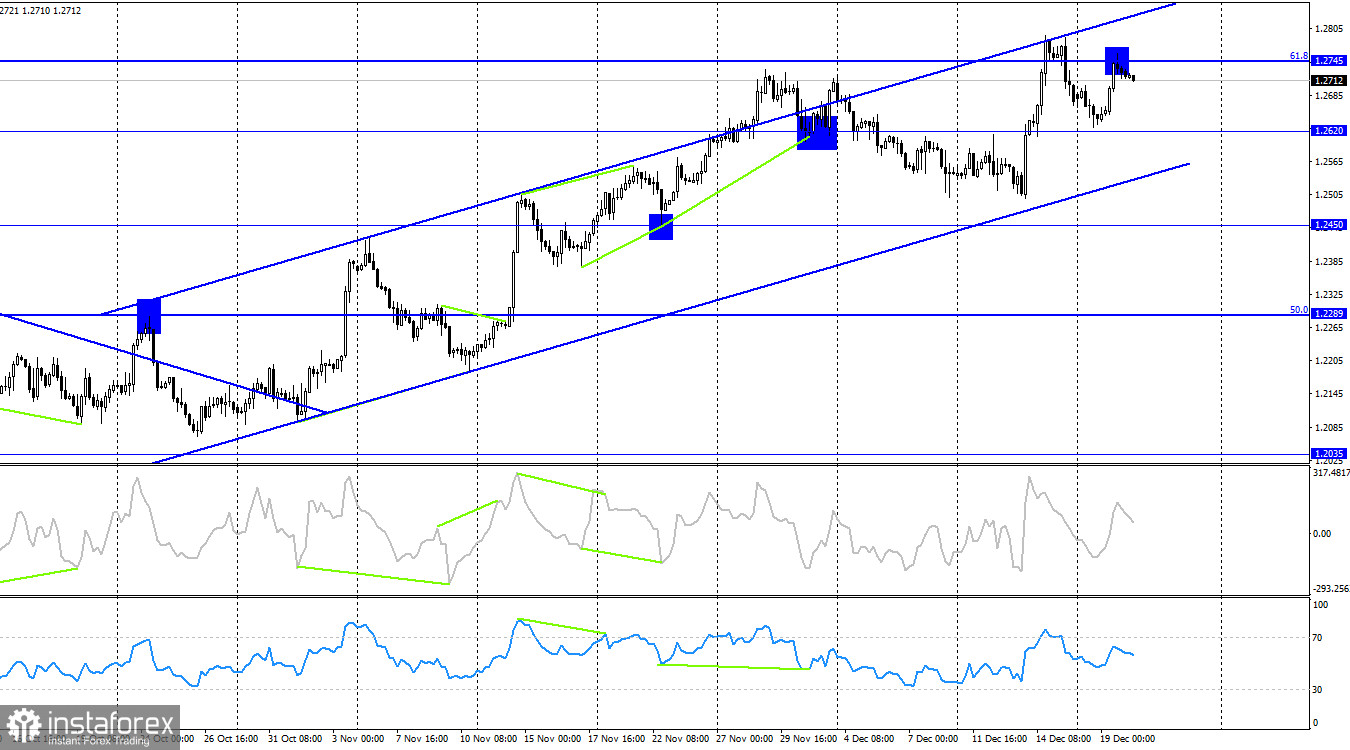Image resolution: width=1350 pixels, height=750 pixels.
Task: Click the 1.2205 price axis value
Action: pos(1330,361)
